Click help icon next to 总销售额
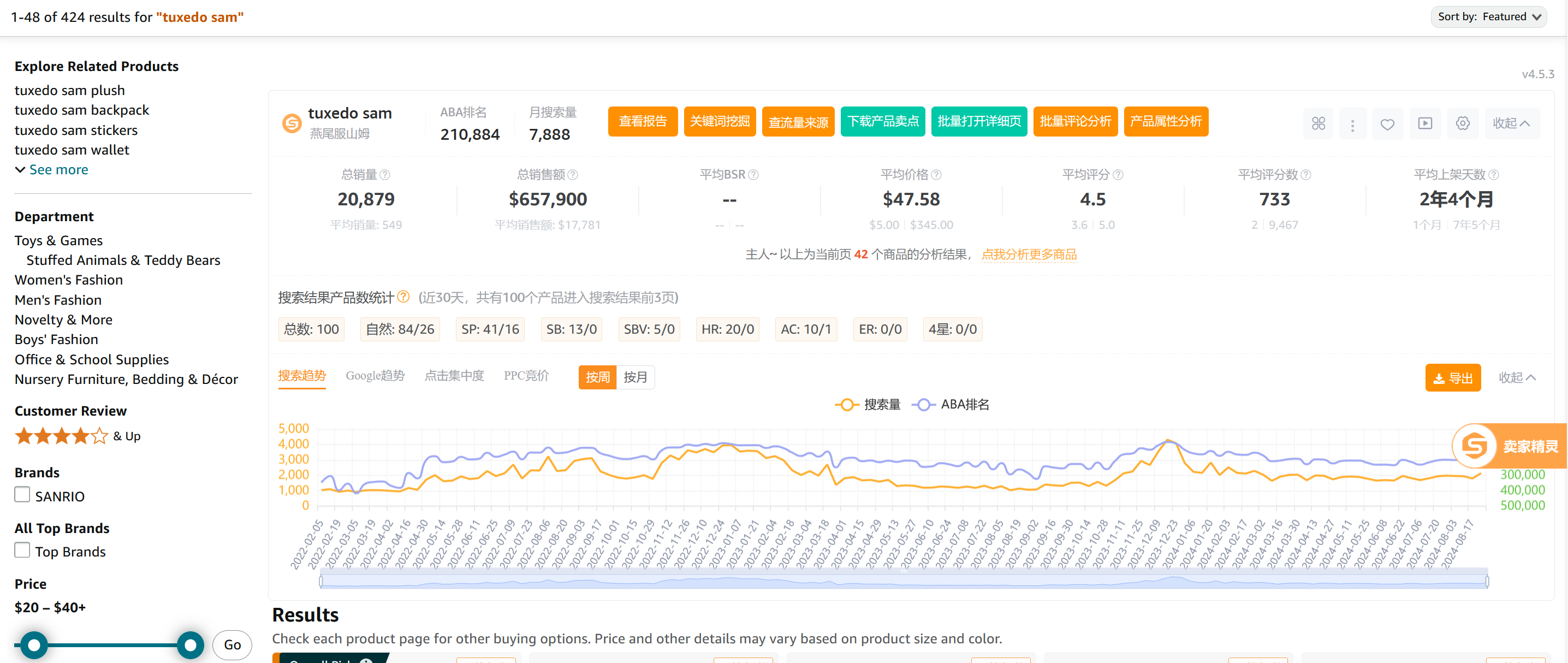1568x663 pixels. (573, 175)
